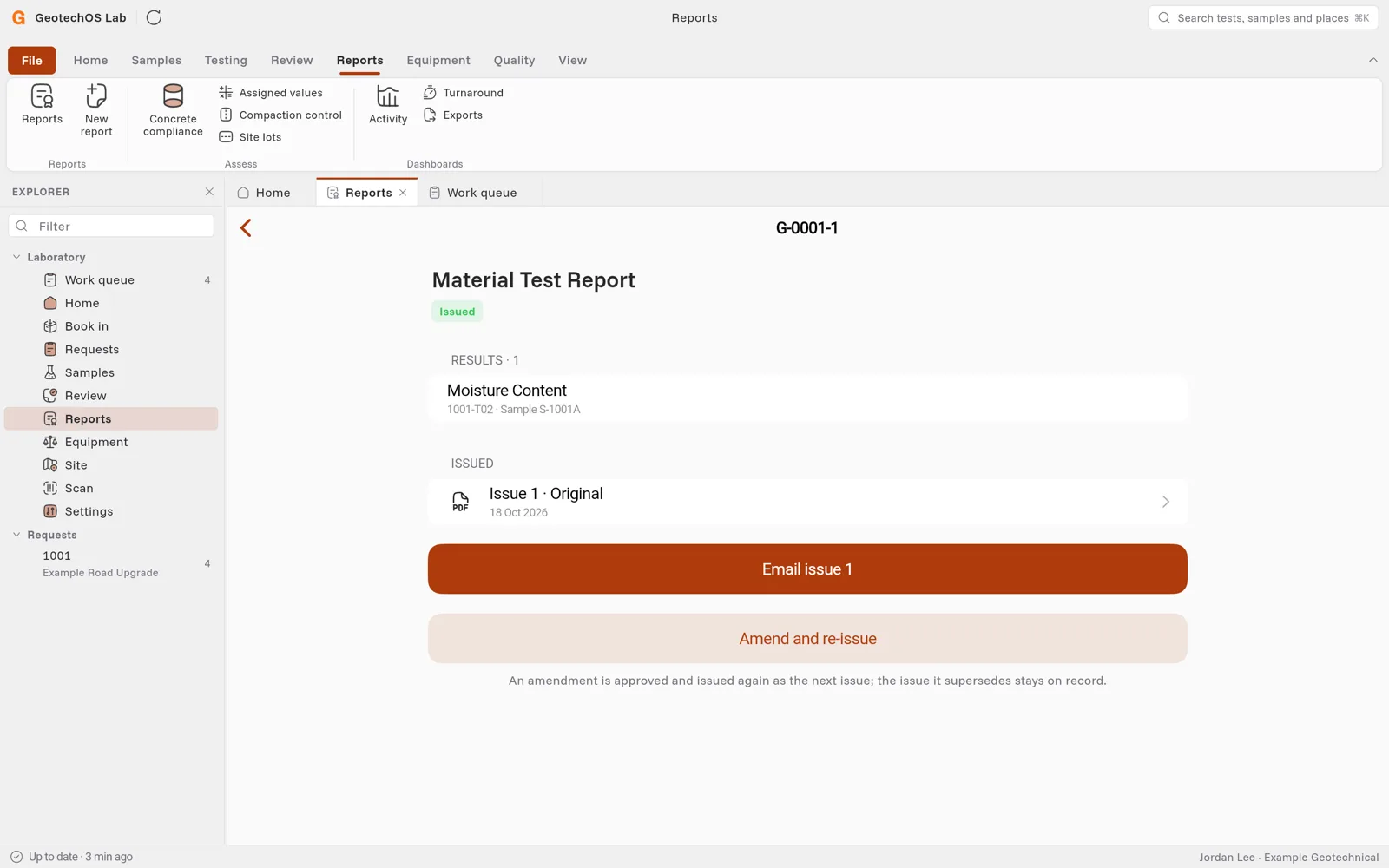
Task: Open the Moisture Content result
Action: point(807,398)
